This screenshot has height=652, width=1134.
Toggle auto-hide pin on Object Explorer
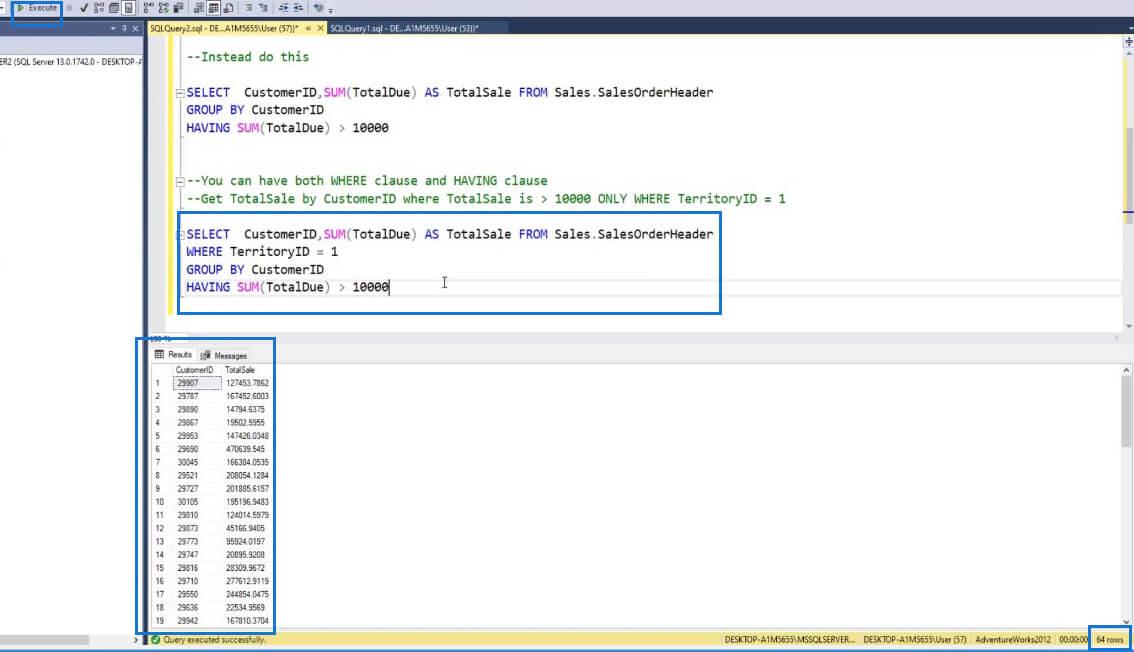[124, 28]
